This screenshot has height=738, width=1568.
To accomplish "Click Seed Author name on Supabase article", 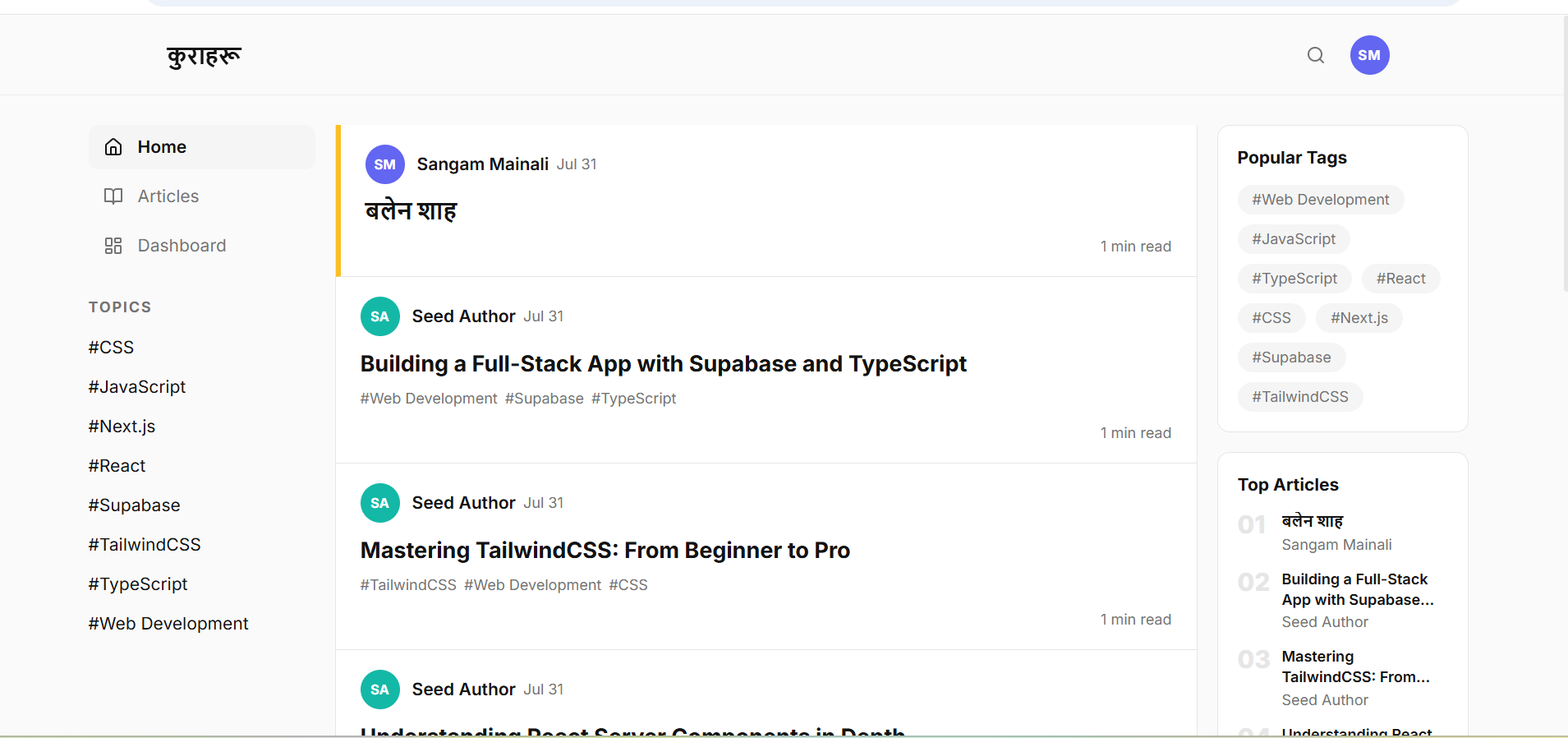I will pos(464,316).
